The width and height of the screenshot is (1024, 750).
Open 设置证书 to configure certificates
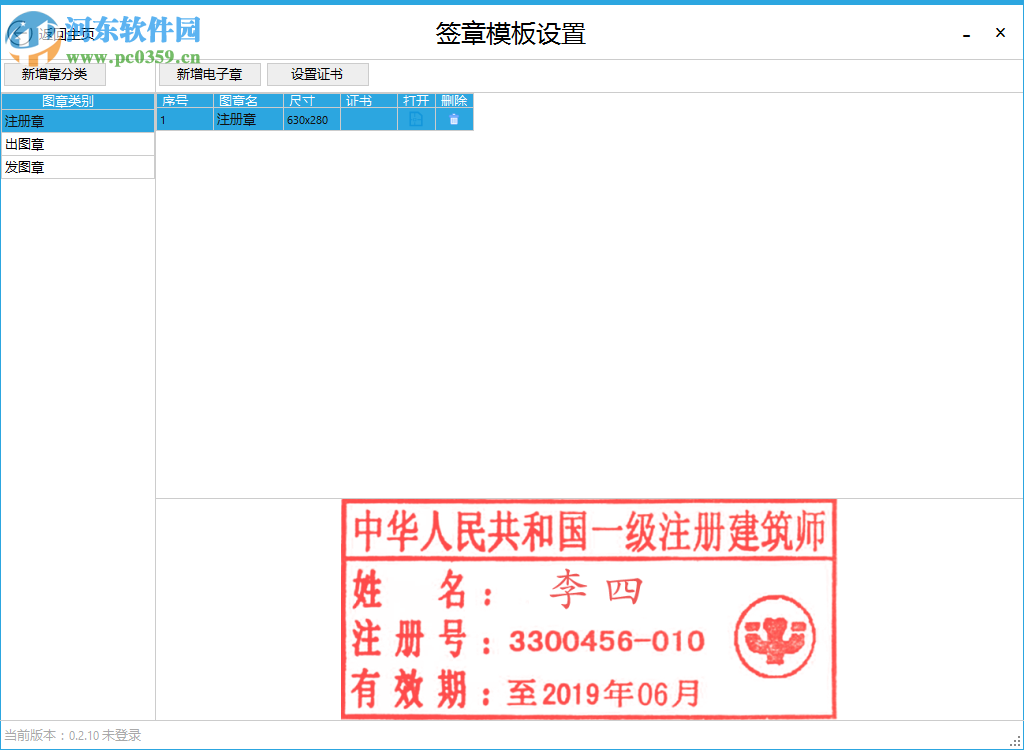318,73
